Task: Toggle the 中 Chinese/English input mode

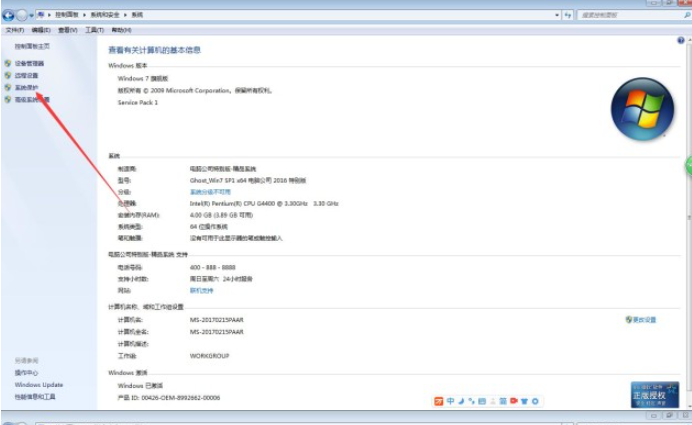Action: [x=450, y=401]
